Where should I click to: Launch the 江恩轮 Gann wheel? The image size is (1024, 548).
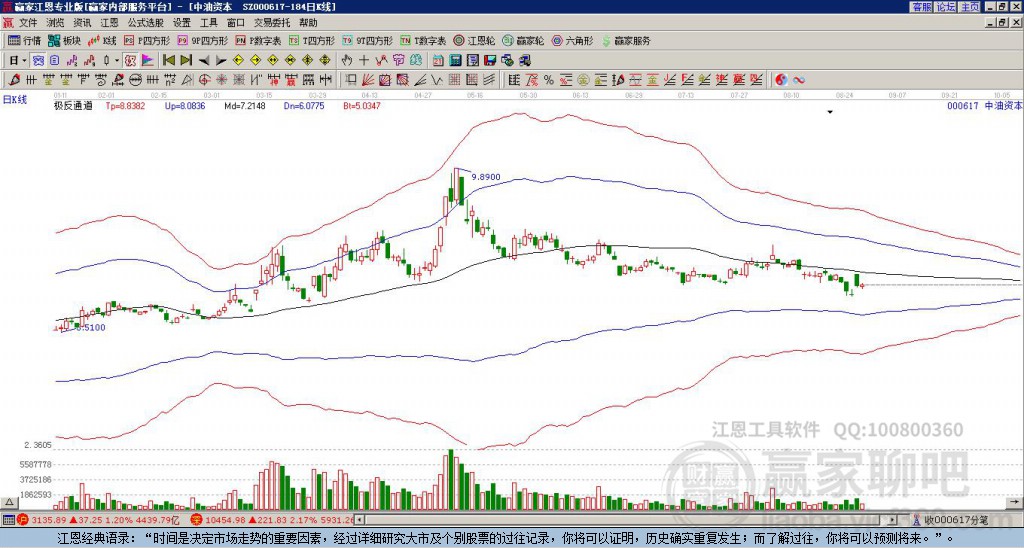[x=474, y=40]
